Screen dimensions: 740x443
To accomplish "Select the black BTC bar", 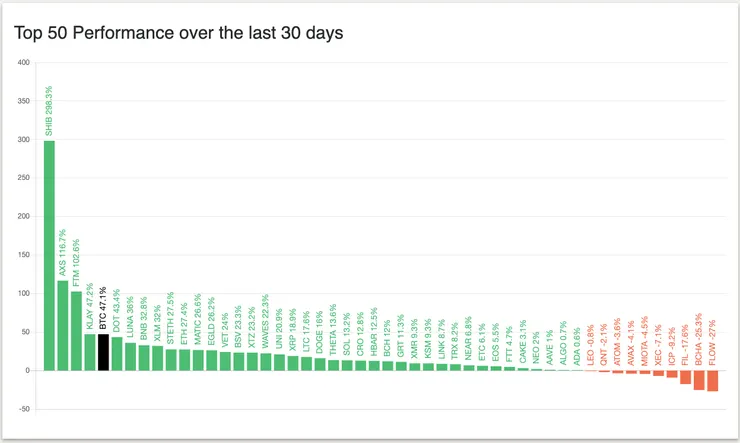I will click(103, 352).
